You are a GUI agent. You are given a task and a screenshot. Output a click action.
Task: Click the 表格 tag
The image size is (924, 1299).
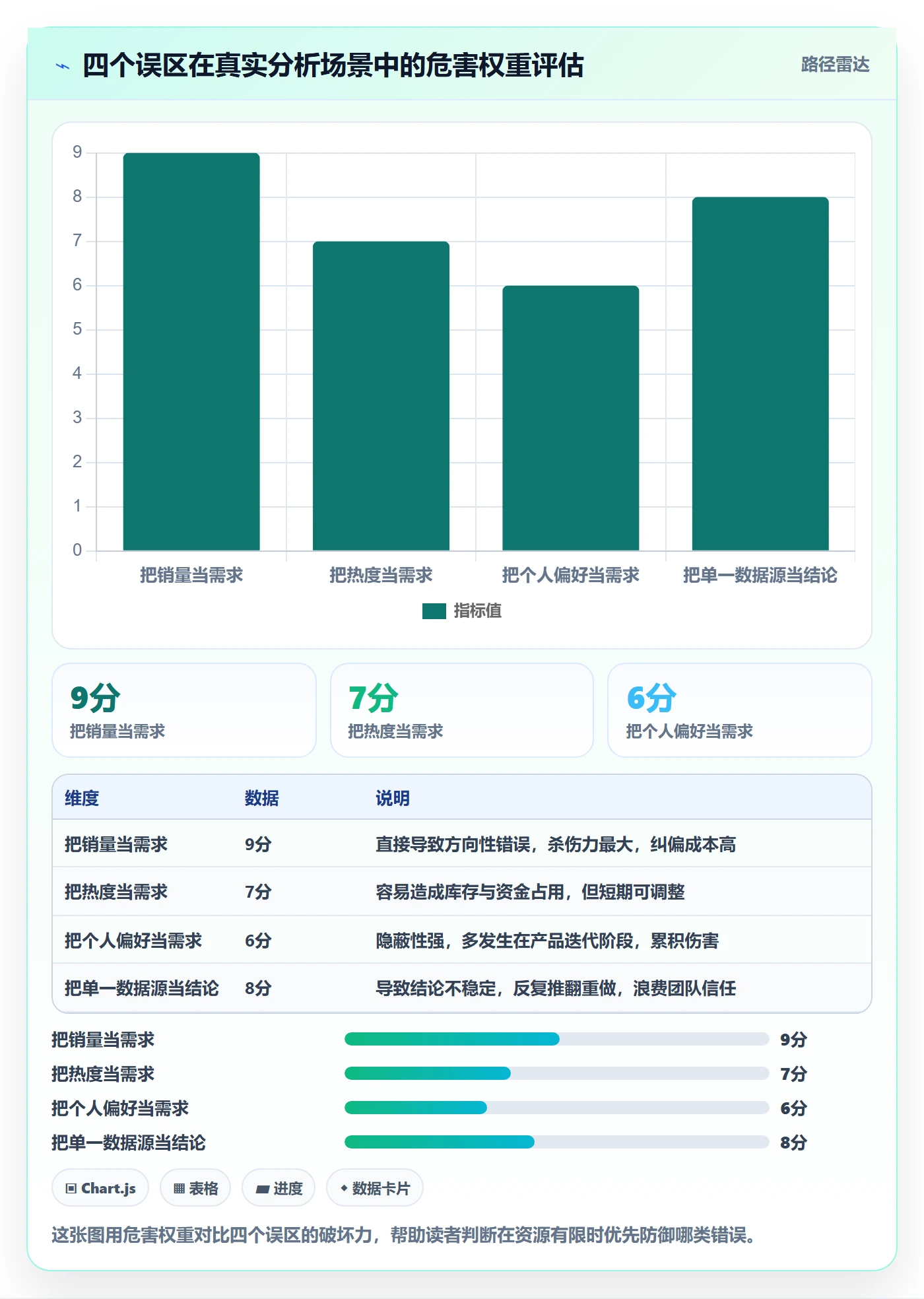[195, 1188]
